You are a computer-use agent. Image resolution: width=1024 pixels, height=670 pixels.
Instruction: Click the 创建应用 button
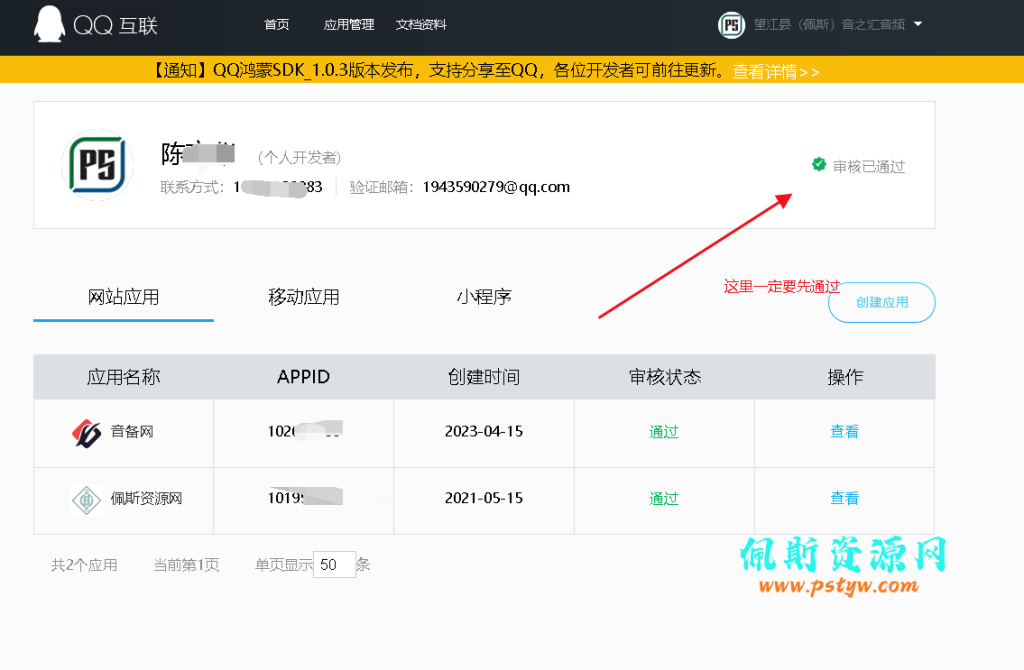pyautogui.click(x=882, y=302)
